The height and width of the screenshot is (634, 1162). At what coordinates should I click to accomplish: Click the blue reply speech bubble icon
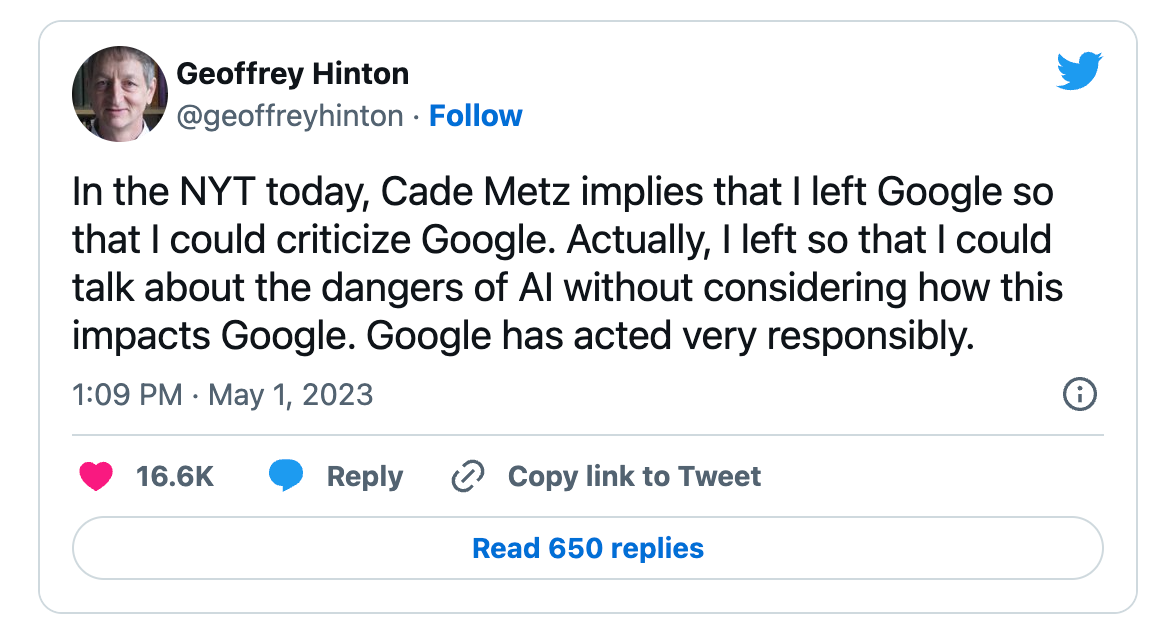click(x=286, y=476)
